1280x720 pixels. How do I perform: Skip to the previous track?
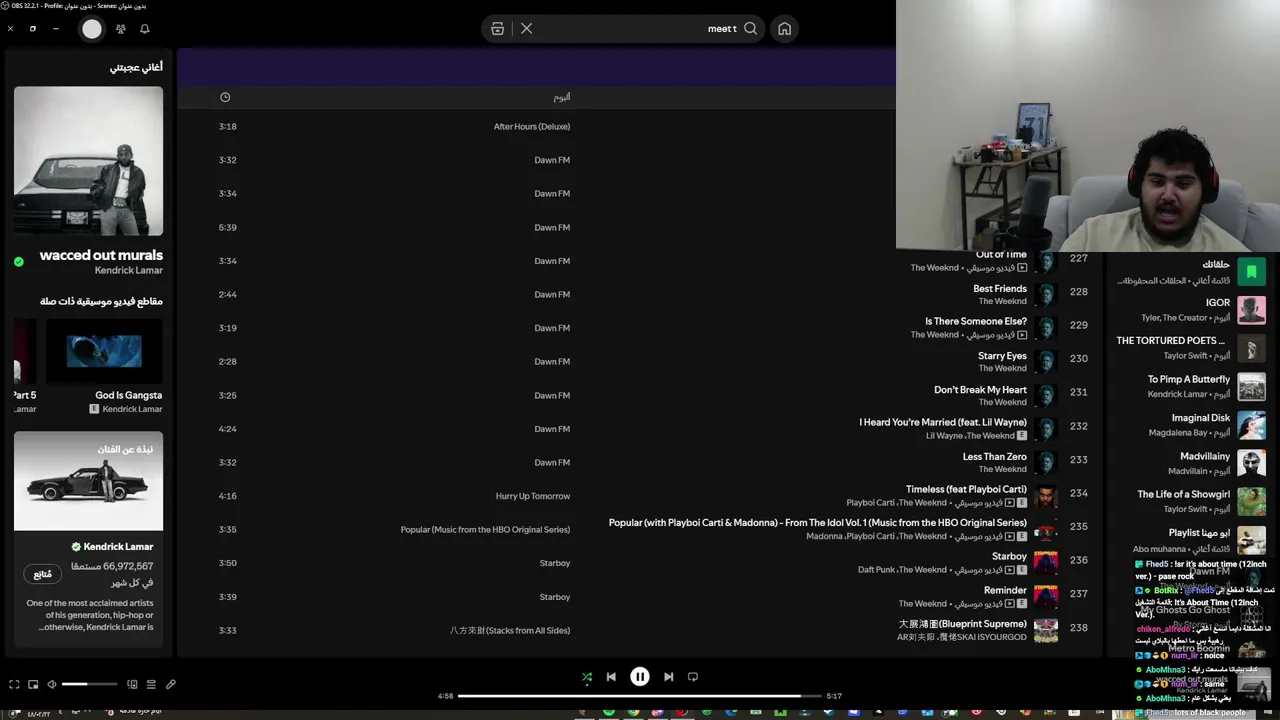[x=611, y=677]
